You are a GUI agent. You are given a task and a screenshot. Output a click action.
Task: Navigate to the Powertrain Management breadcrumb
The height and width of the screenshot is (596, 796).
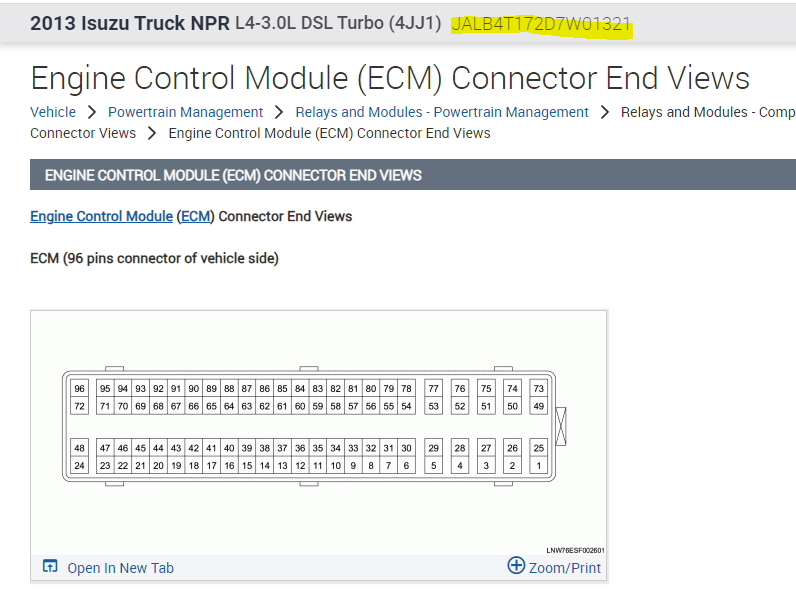[x=185, y=112]
